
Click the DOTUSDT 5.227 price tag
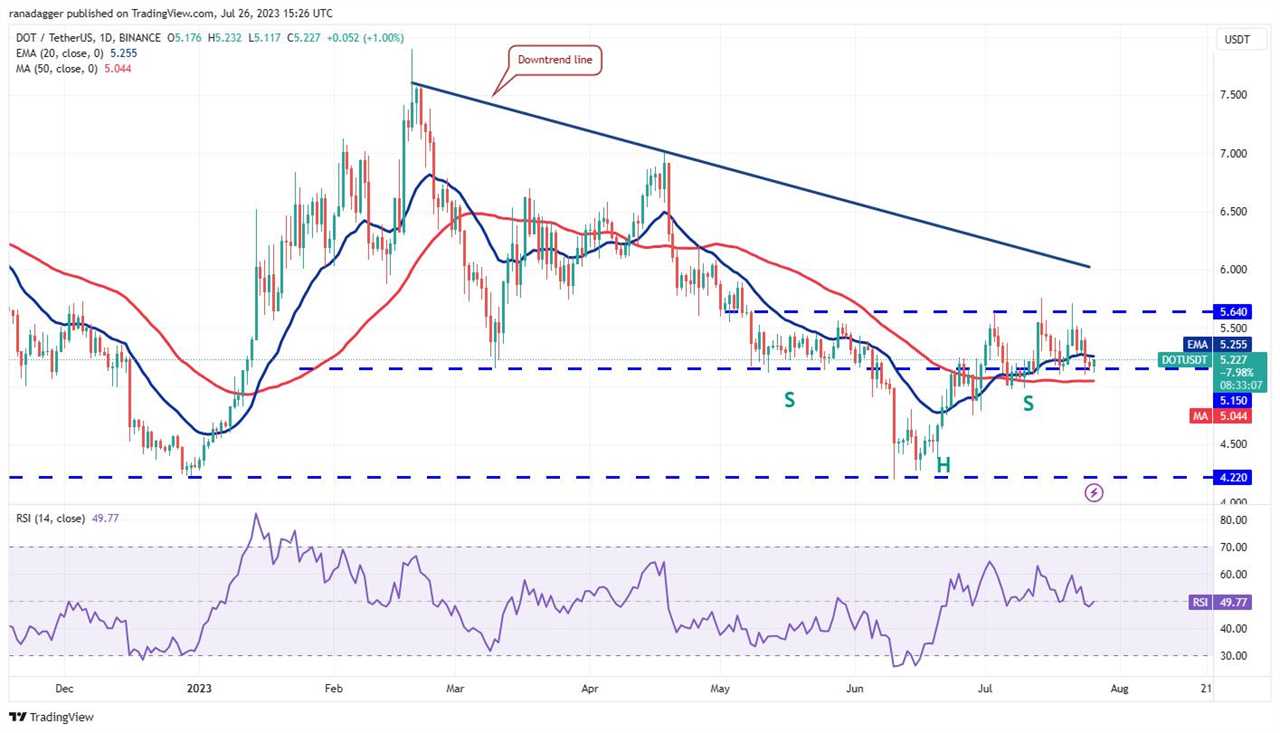click(1213, 371)
